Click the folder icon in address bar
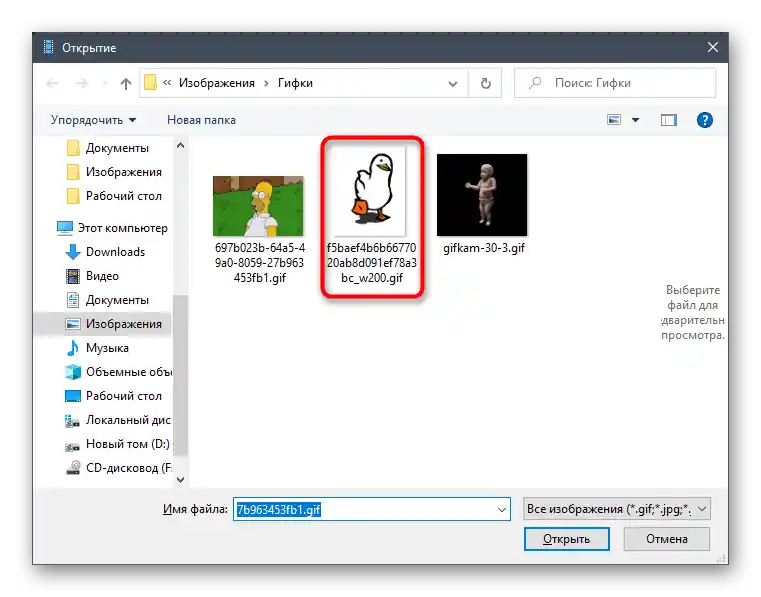The height and width of the screenshot is (597, 761). point(150,83)
